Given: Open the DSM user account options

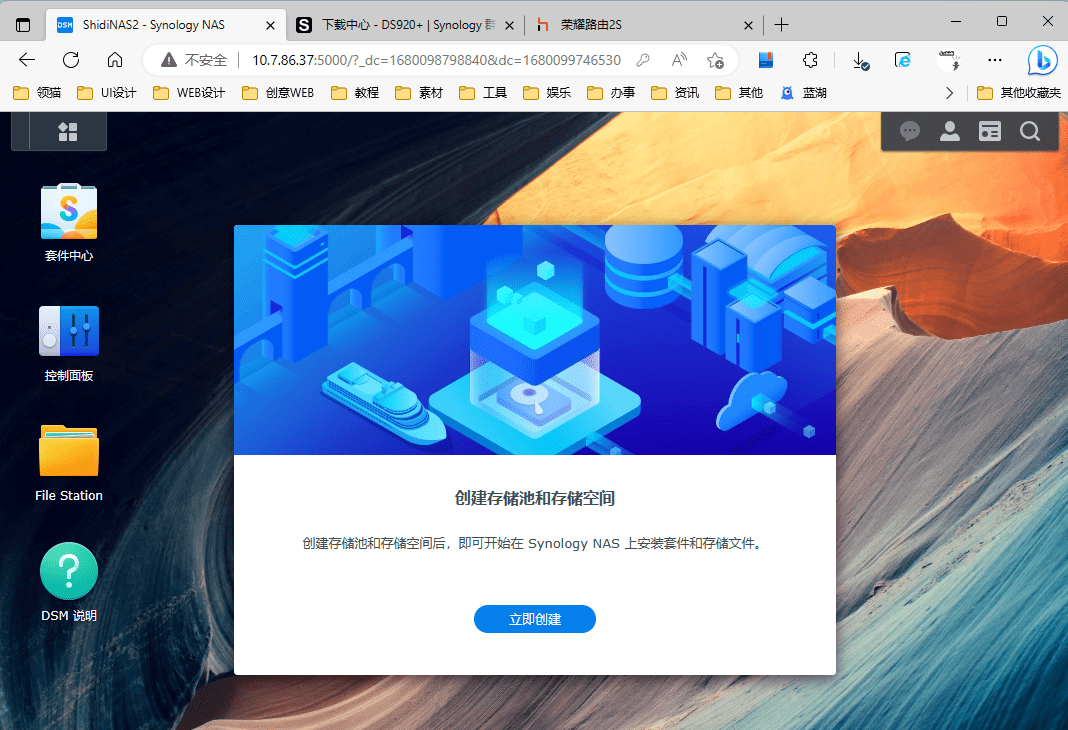Looking at the screenshot, I should (x=949, y=131).
